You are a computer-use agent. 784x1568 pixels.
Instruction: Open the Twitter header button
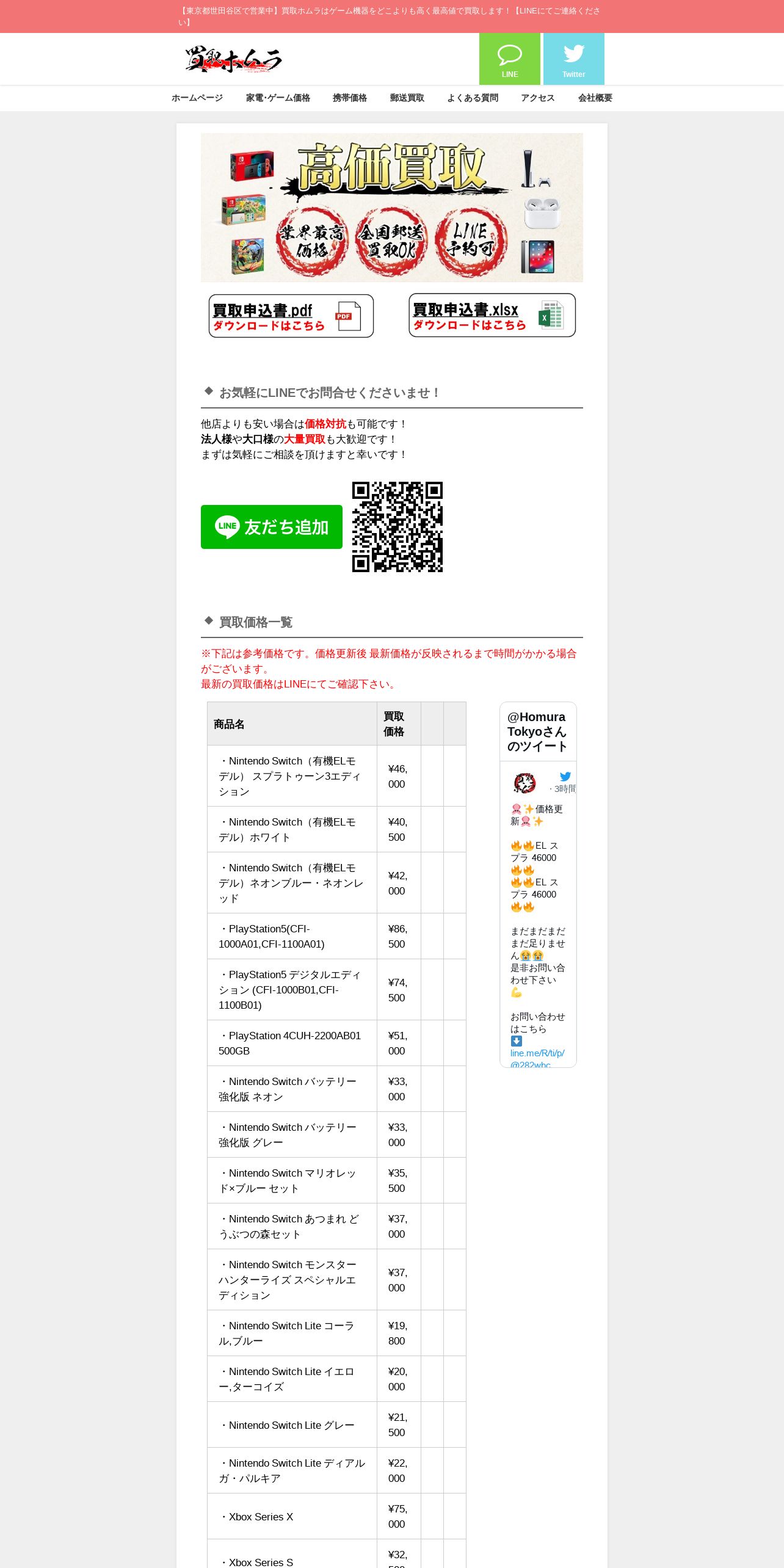tap(573, 59)
